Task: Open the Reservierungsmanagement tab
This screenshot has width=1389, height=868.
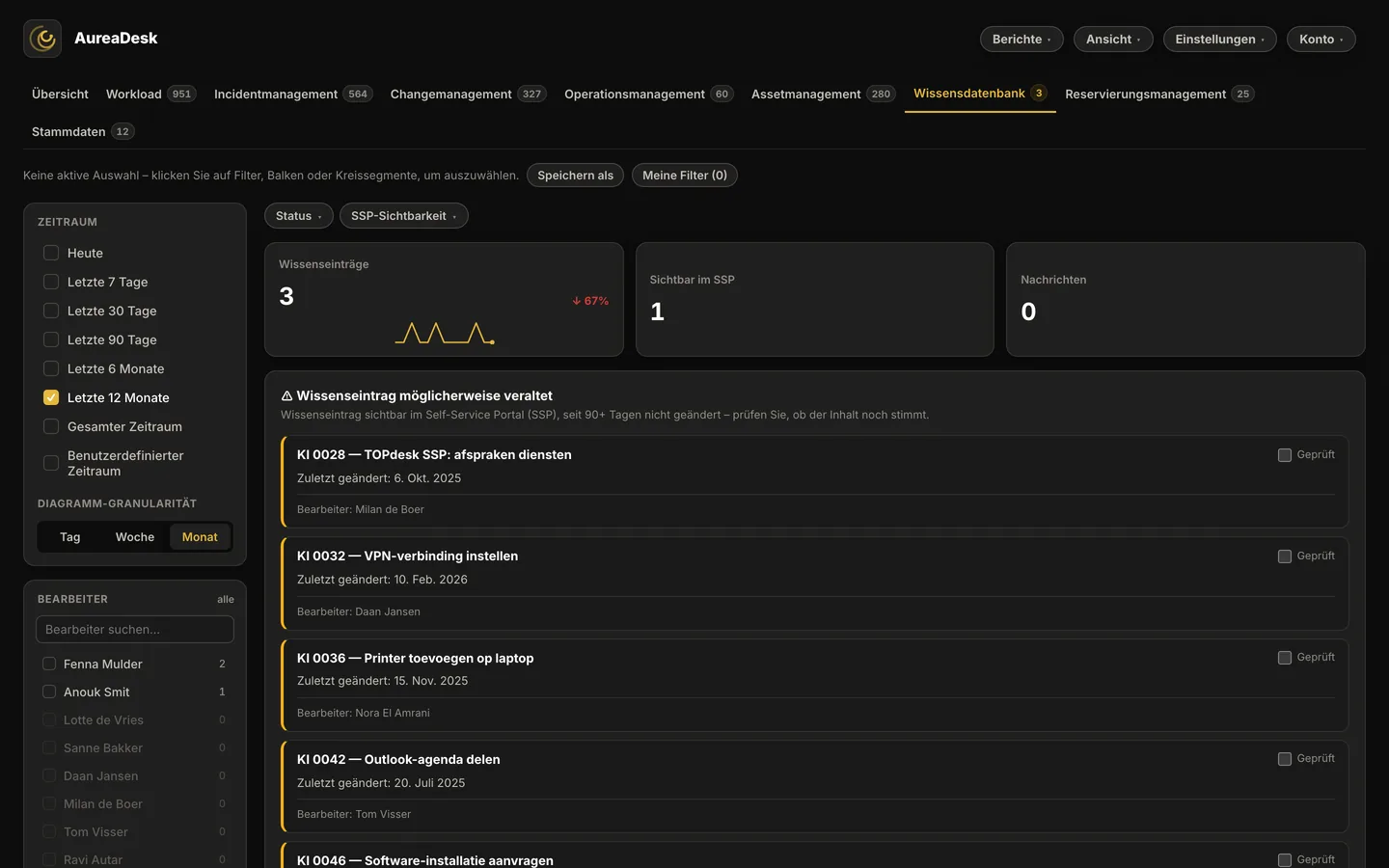Action: [1159, 94]
